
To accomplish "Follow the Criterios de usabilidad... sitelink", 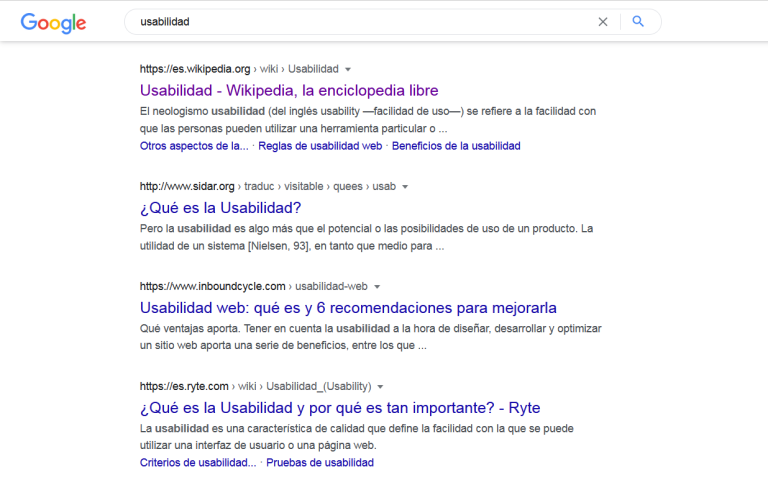I will (198, 463).
